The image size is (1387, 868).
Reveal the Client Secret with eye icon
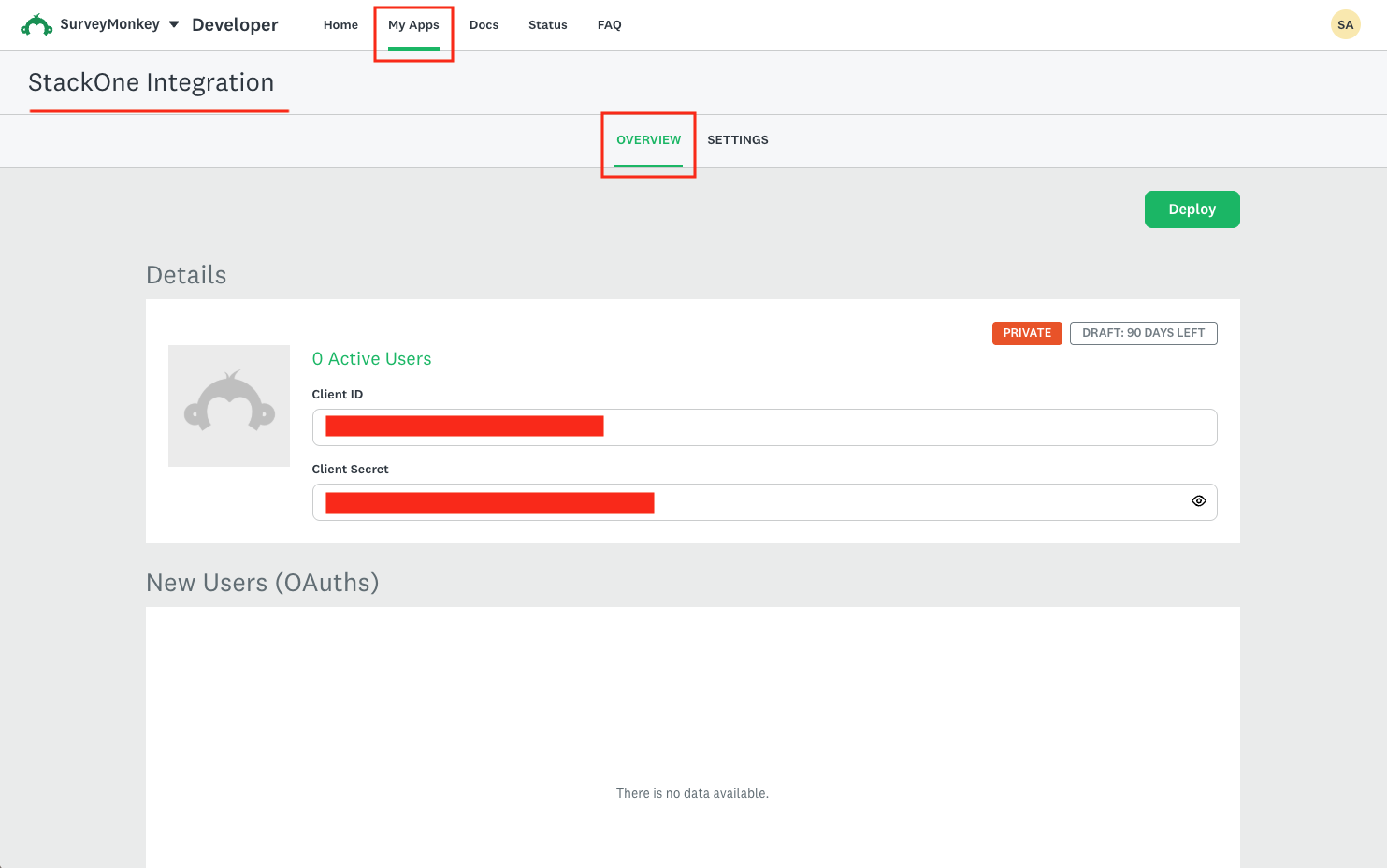tap(1198, 501)
